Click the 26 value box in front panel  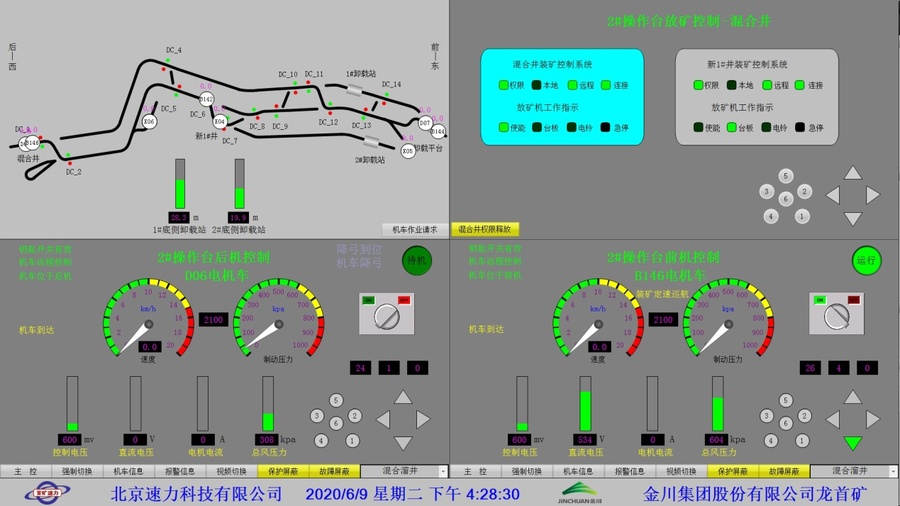pyautogui.click(x=810, y=368)
